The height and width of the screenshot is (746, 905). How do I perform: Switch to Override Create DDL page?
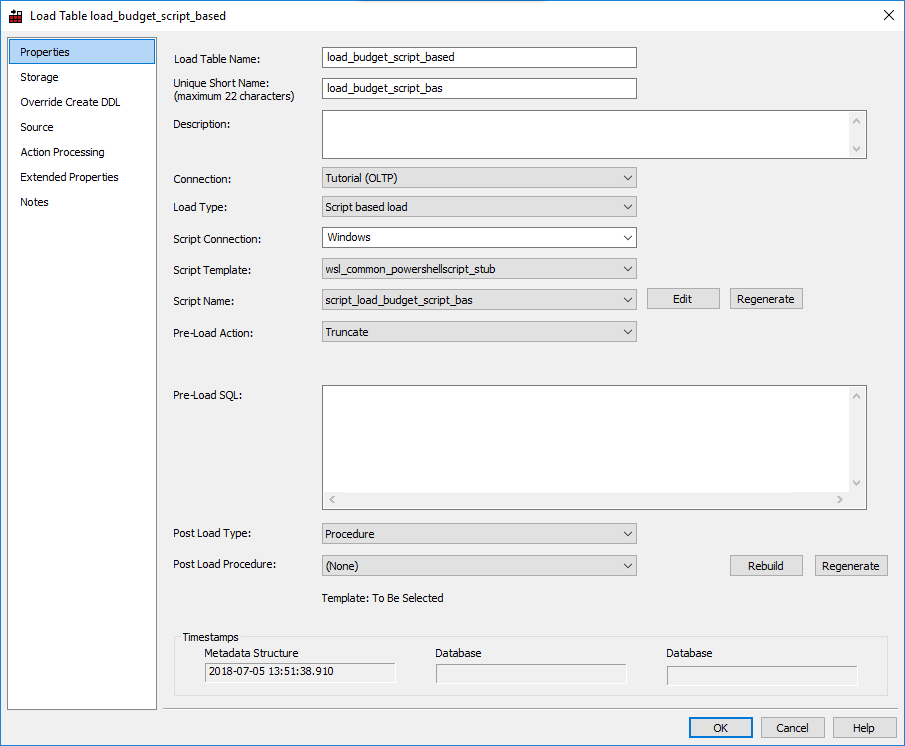click(x=70, y=102)
